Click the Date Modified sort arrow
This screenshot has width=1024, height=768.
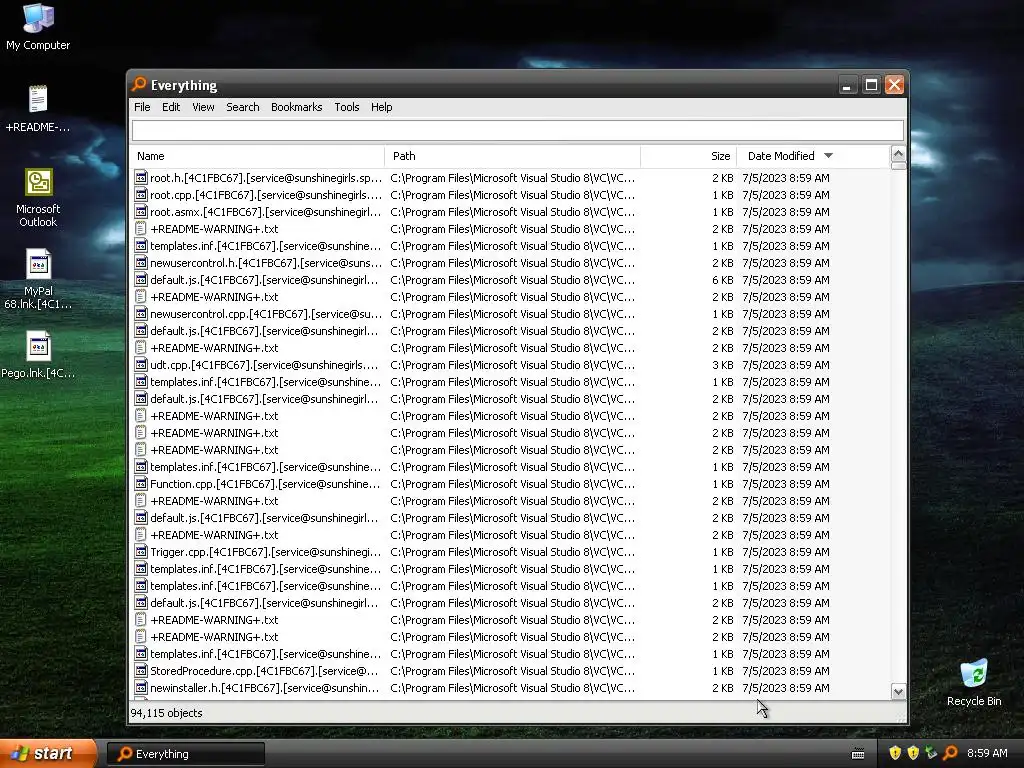(829, 156)
